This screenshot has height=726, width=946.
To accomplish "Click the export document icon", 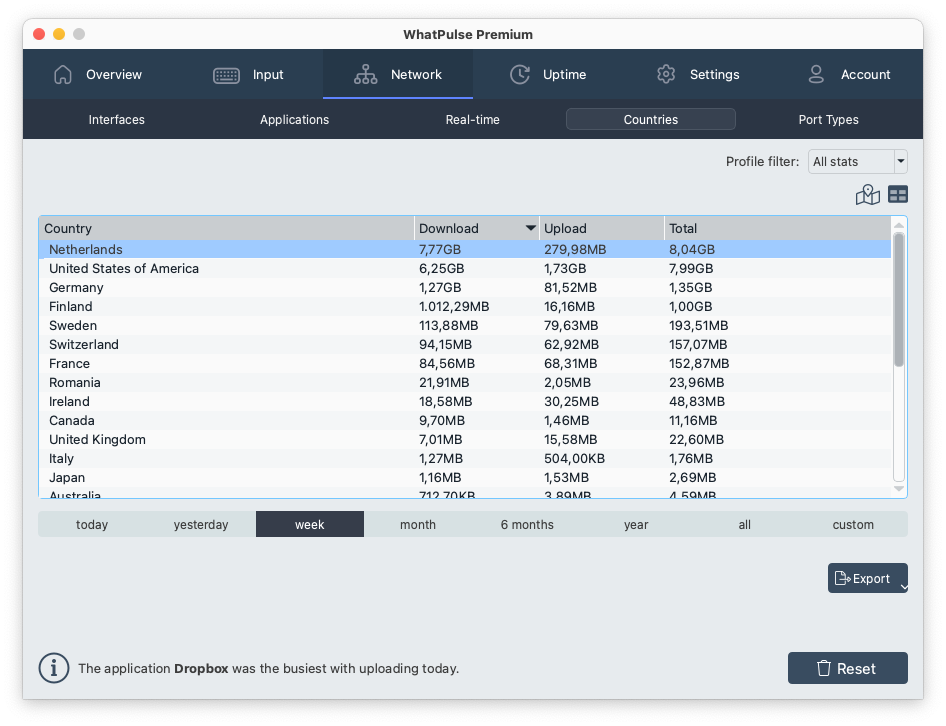I will (x=842, y=578).
